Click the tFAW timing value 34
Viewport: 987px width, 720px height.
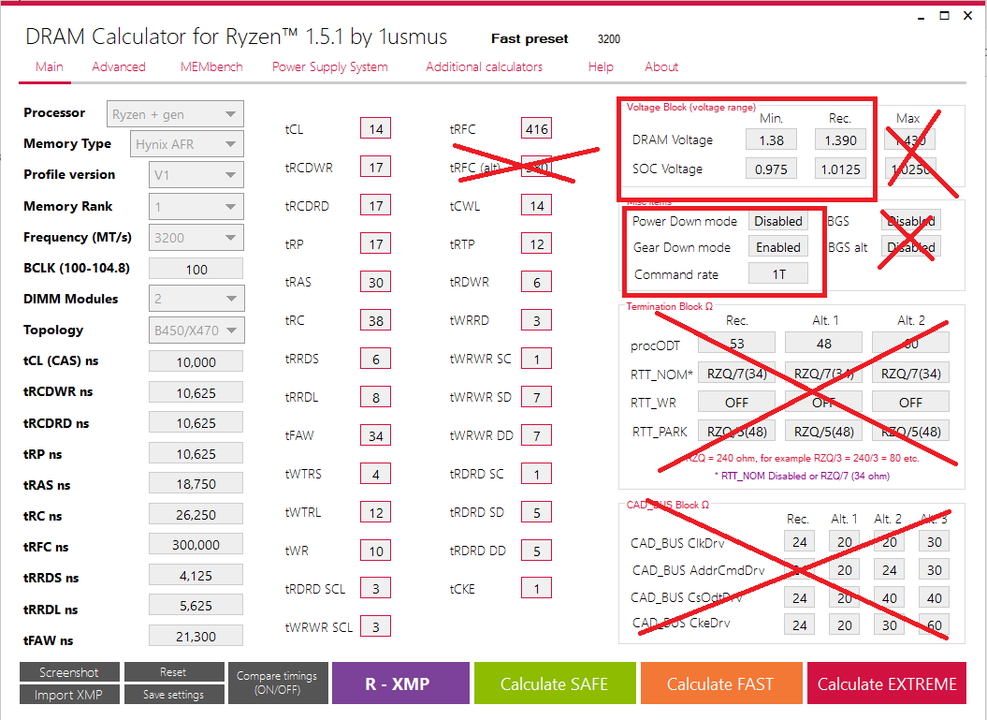click(376, 436)
